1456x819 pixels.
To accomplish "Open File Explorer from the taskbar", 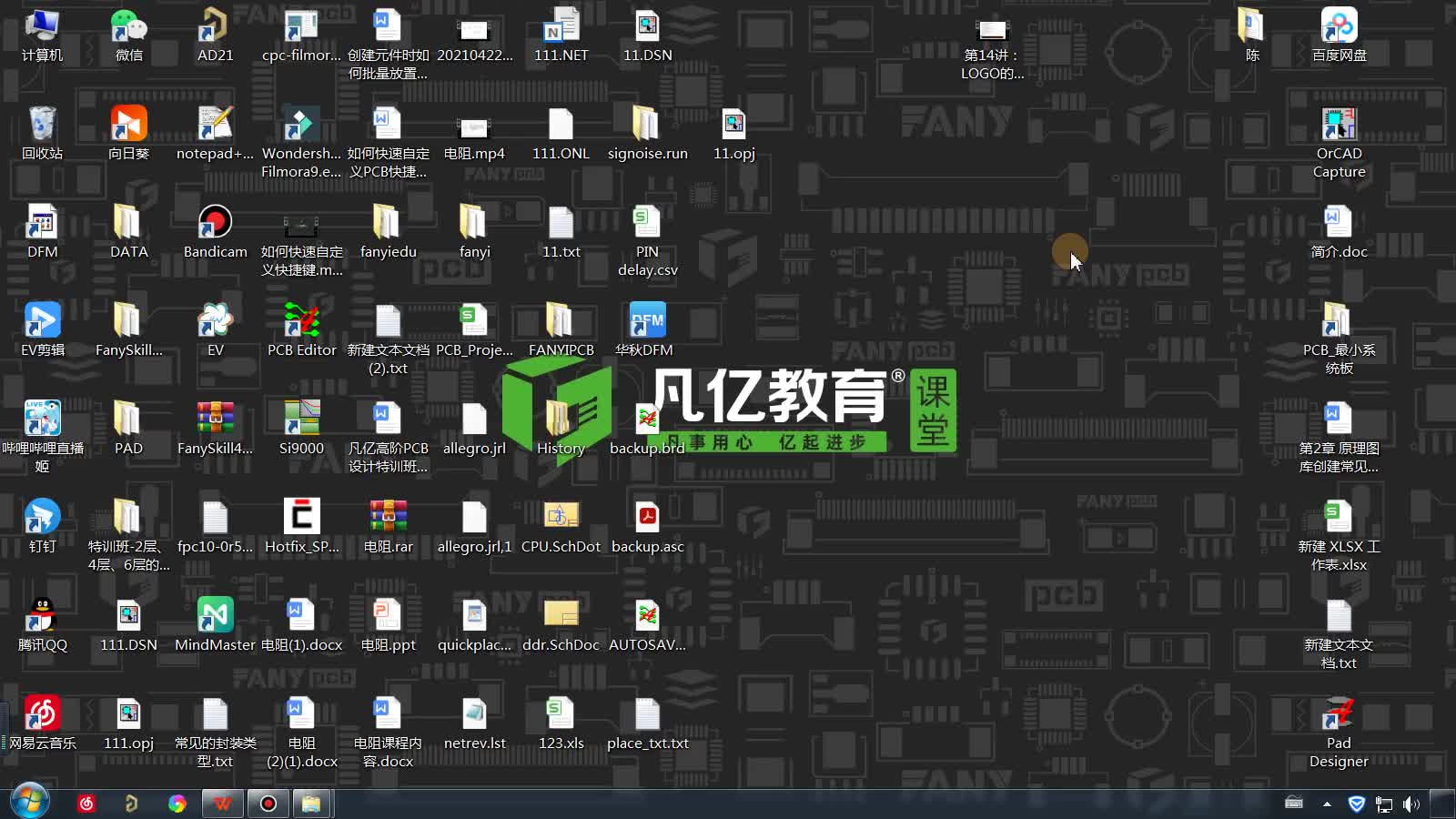I will [x=311, y=804].
